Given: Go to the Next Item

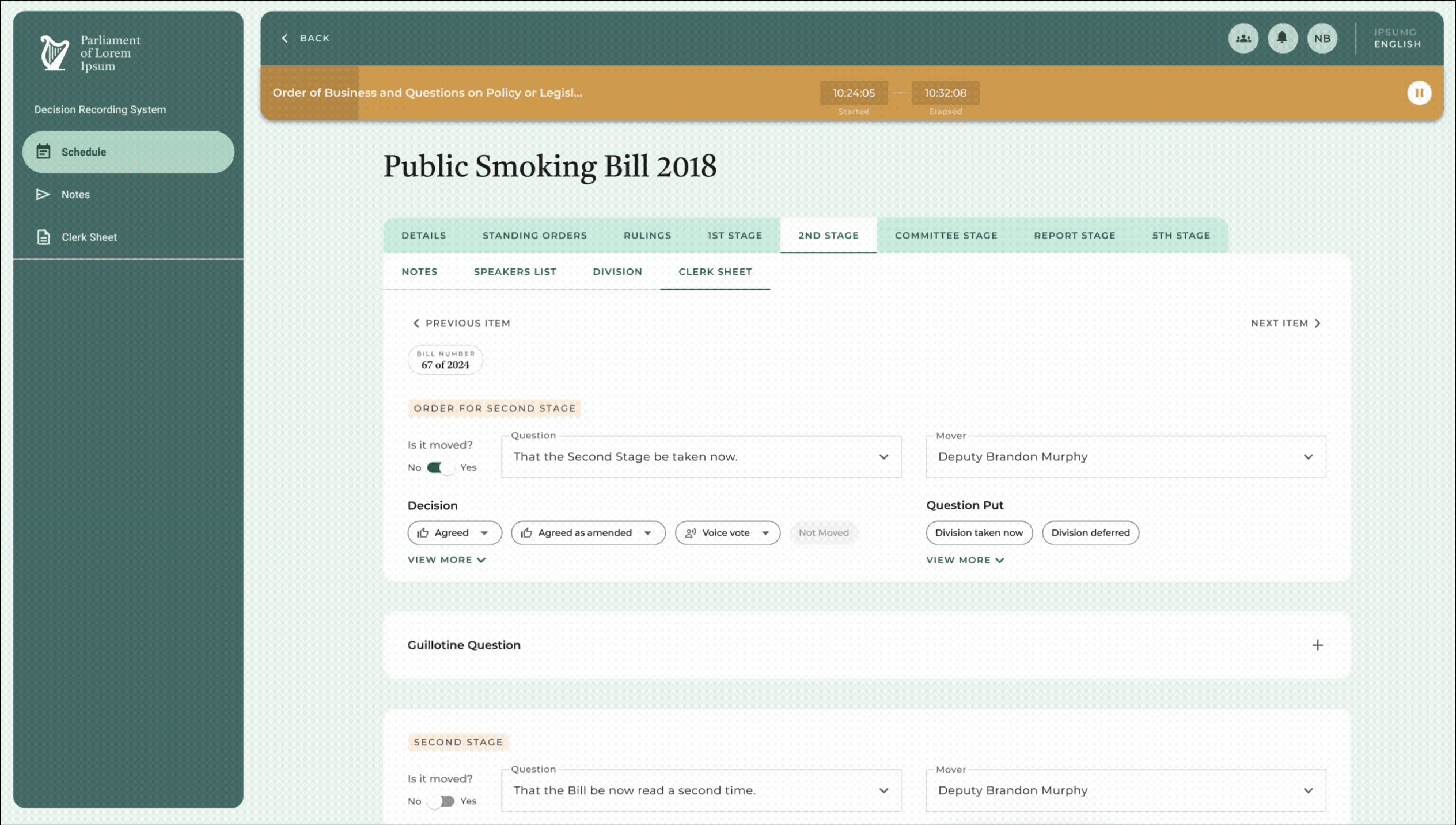Looking at the screenshot, I should [x=1286, y=323].
